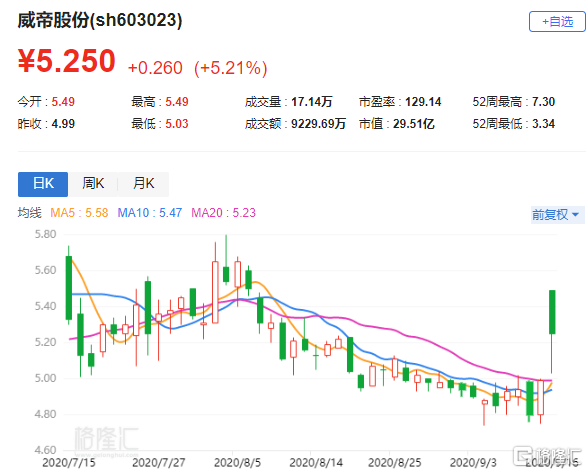Click the 成交额 turnover 9229.69万
The width and height of the screenshot is (588, 473).
pyautogui.click(x=318, y=124)
